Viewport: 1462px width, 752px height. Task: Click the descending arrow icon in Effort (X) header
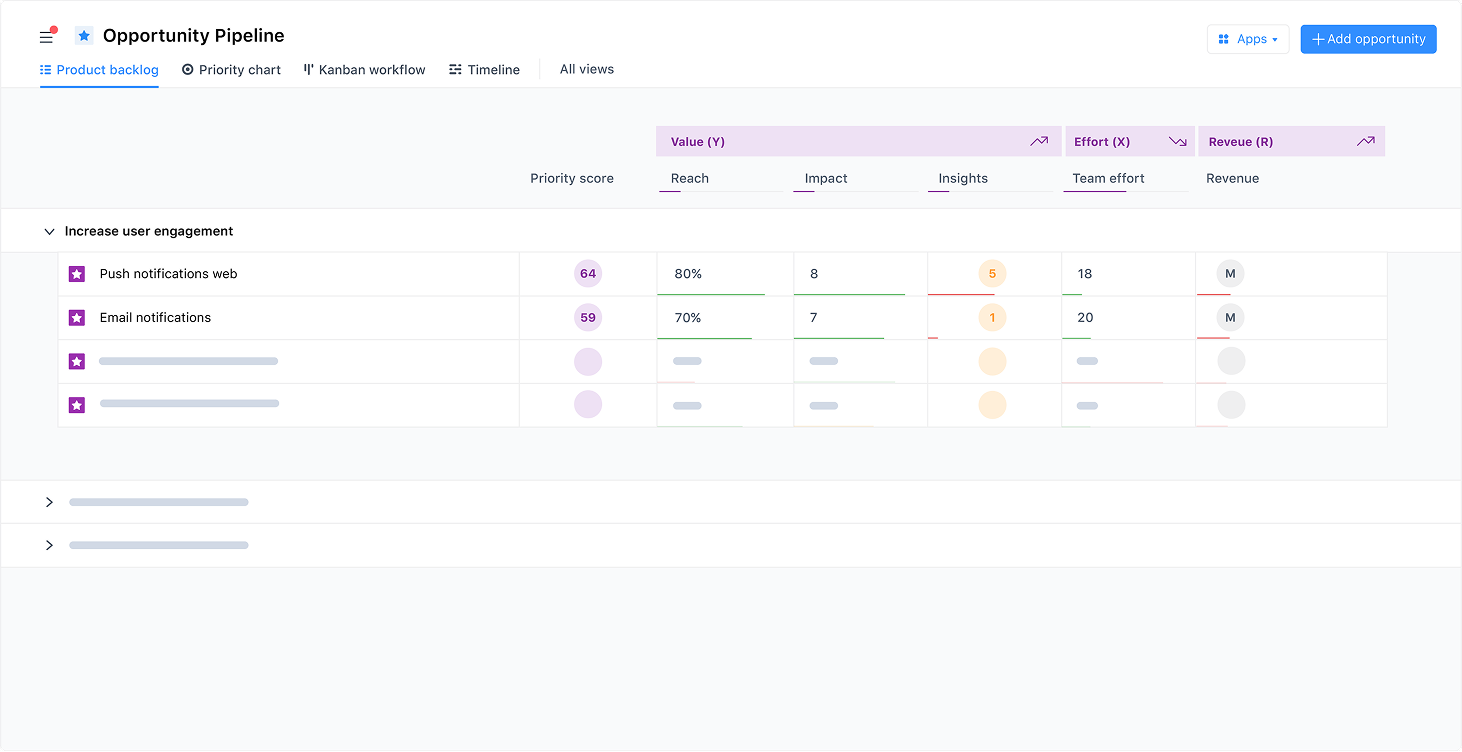(x=1177, y=141)
